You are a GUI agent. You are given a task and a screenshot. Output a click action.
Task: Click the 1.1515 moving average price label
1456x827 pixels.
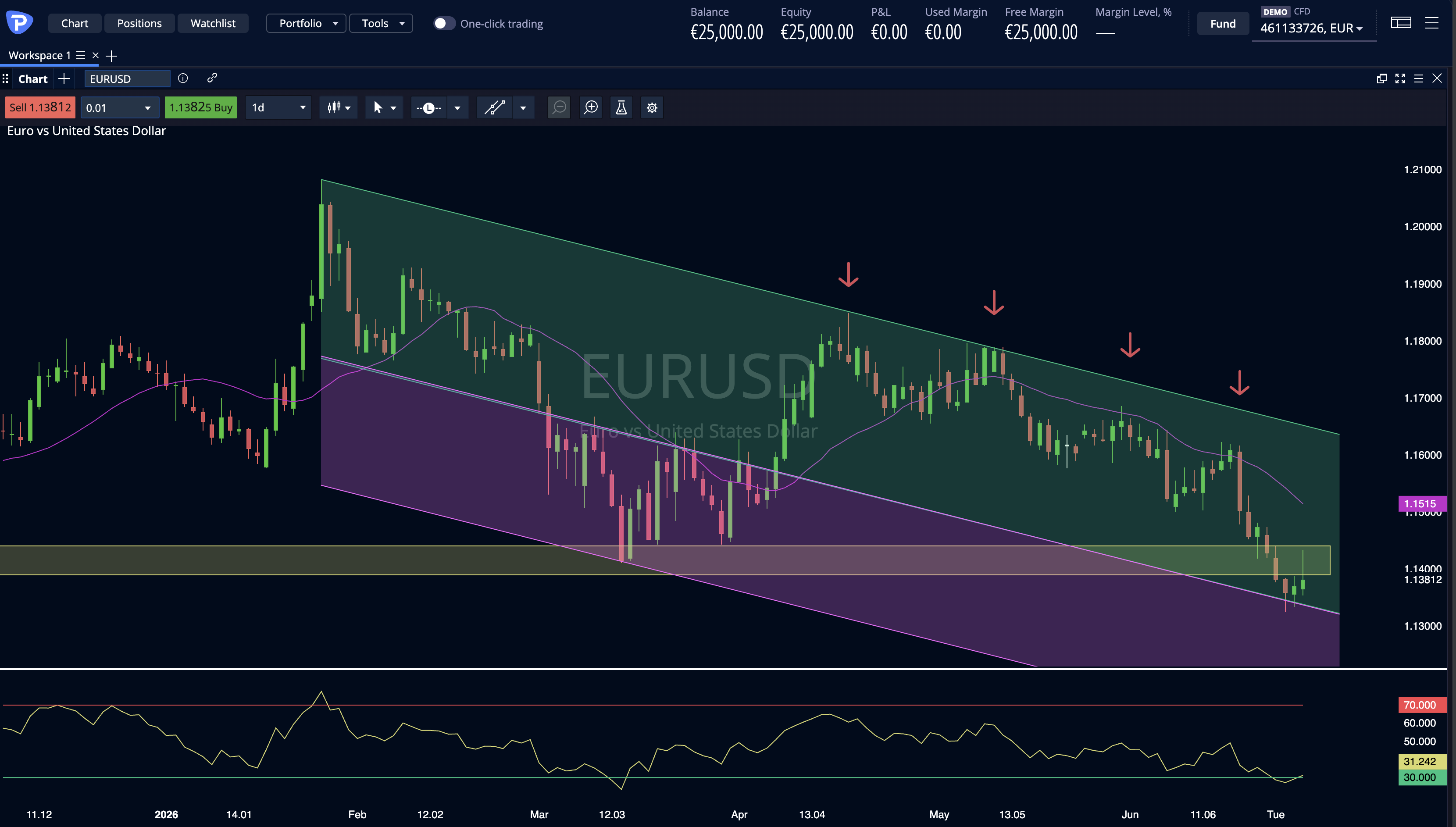click(x=1422, y=503)
